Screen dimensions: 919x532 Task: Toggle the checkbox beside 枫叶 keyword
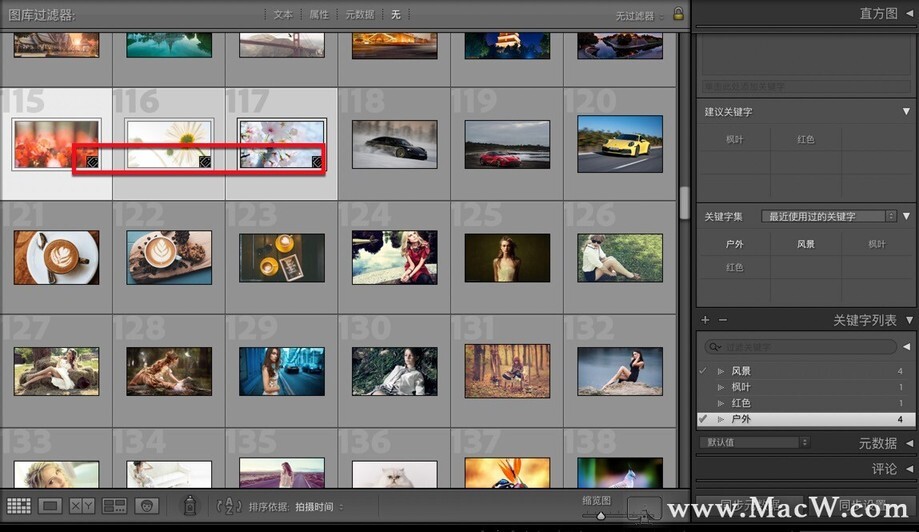(703, 387)
